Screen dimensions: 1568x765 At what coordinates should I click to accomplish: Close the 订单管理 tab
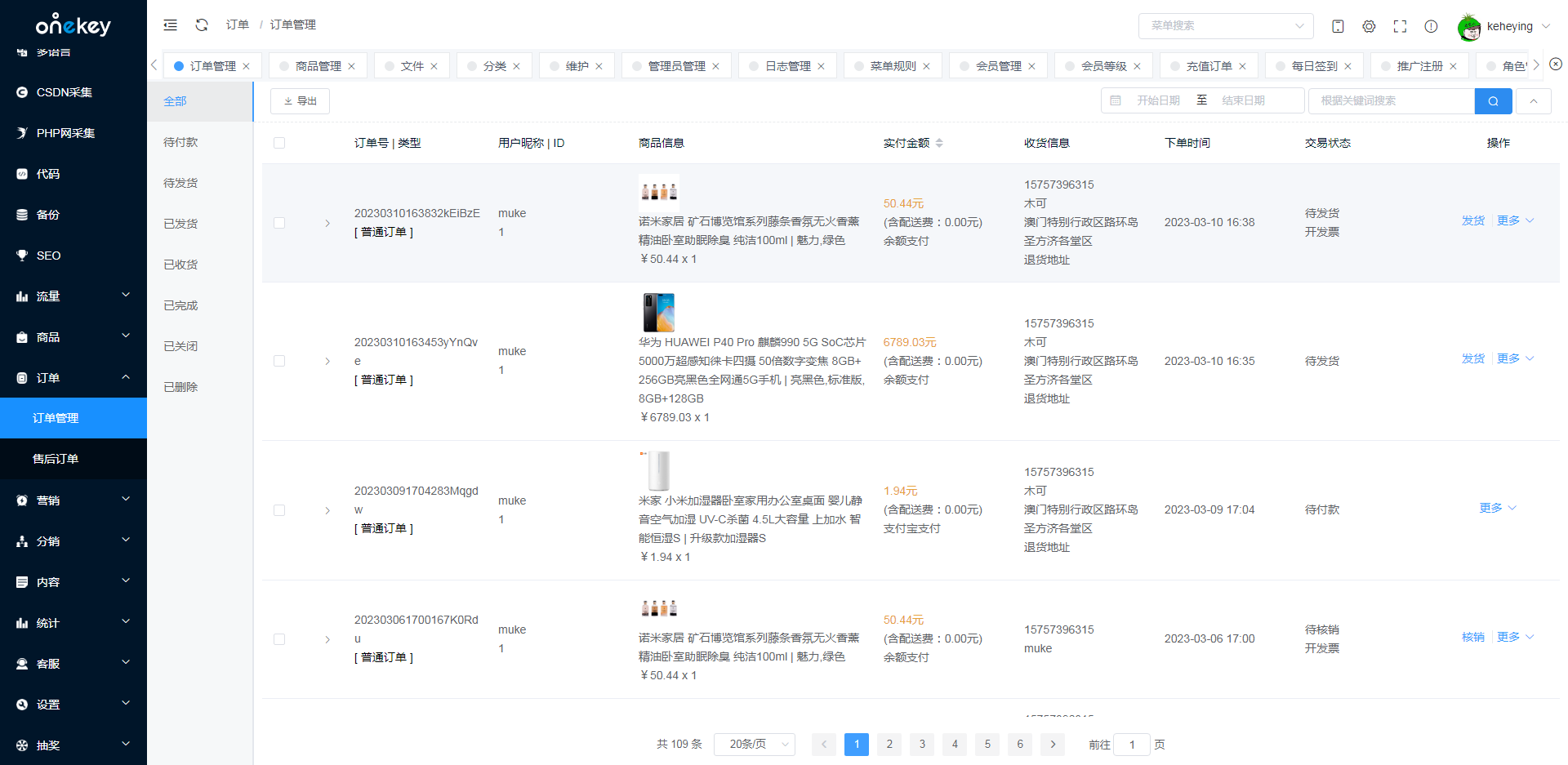(x=246, y=66)
